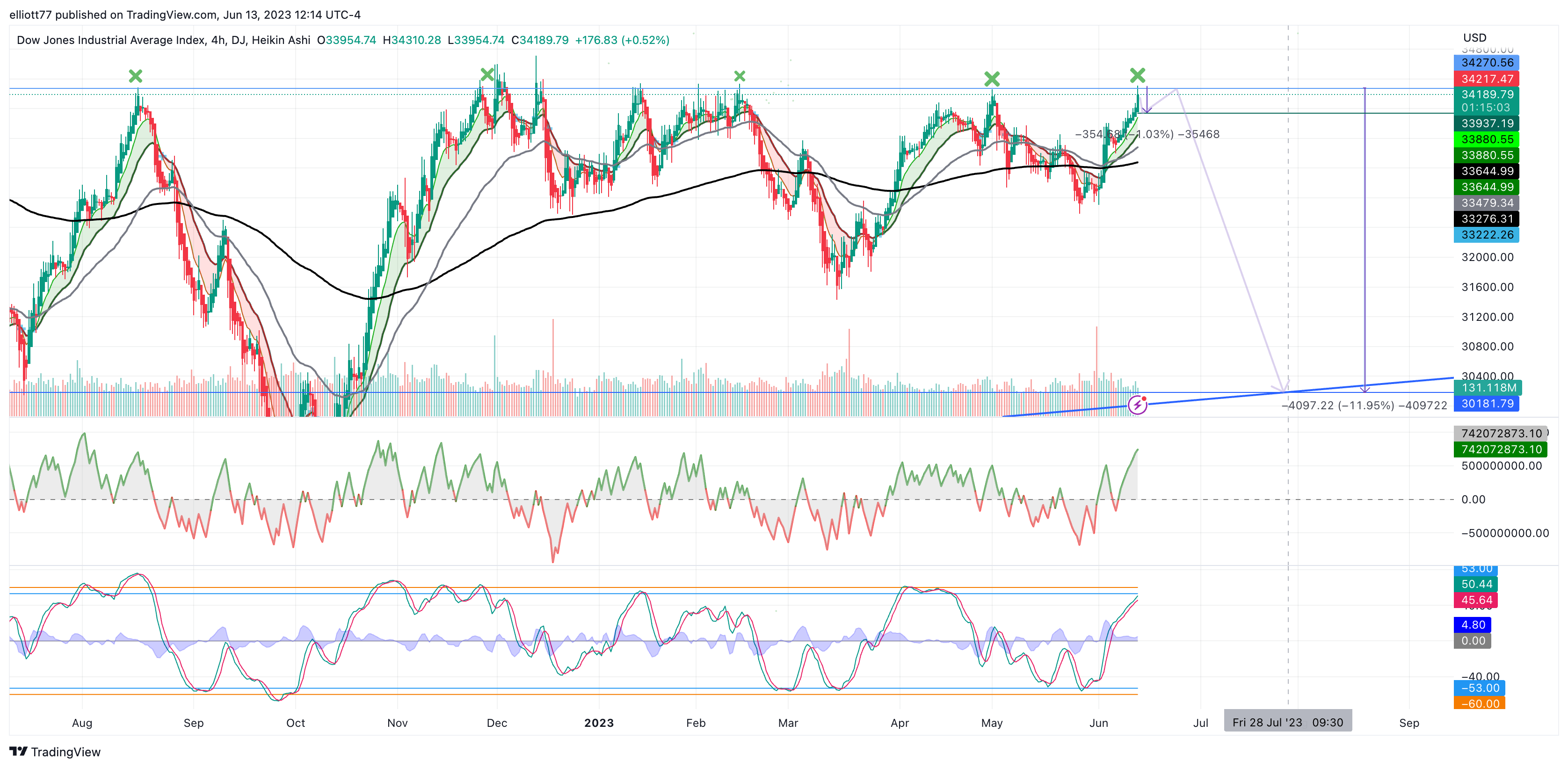The image size is (1568, 768).
Task: Click the Aug label on time axis
Action: (x=82, y=723)
